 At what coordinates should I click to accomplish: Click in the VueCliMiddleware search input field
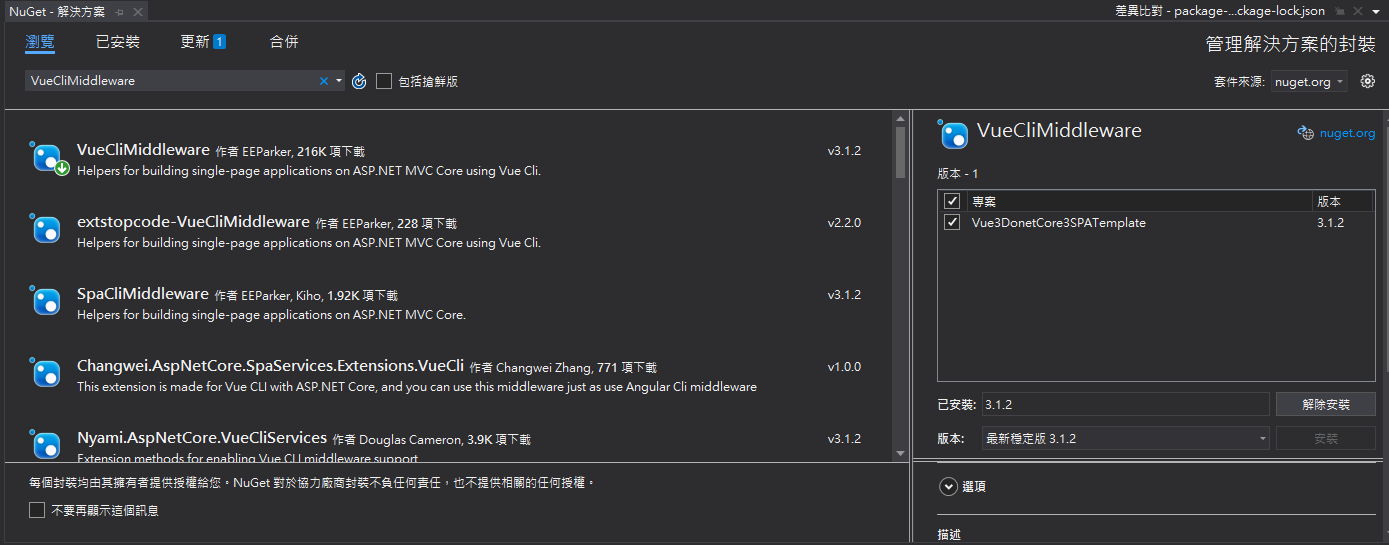tap(170, 81)
